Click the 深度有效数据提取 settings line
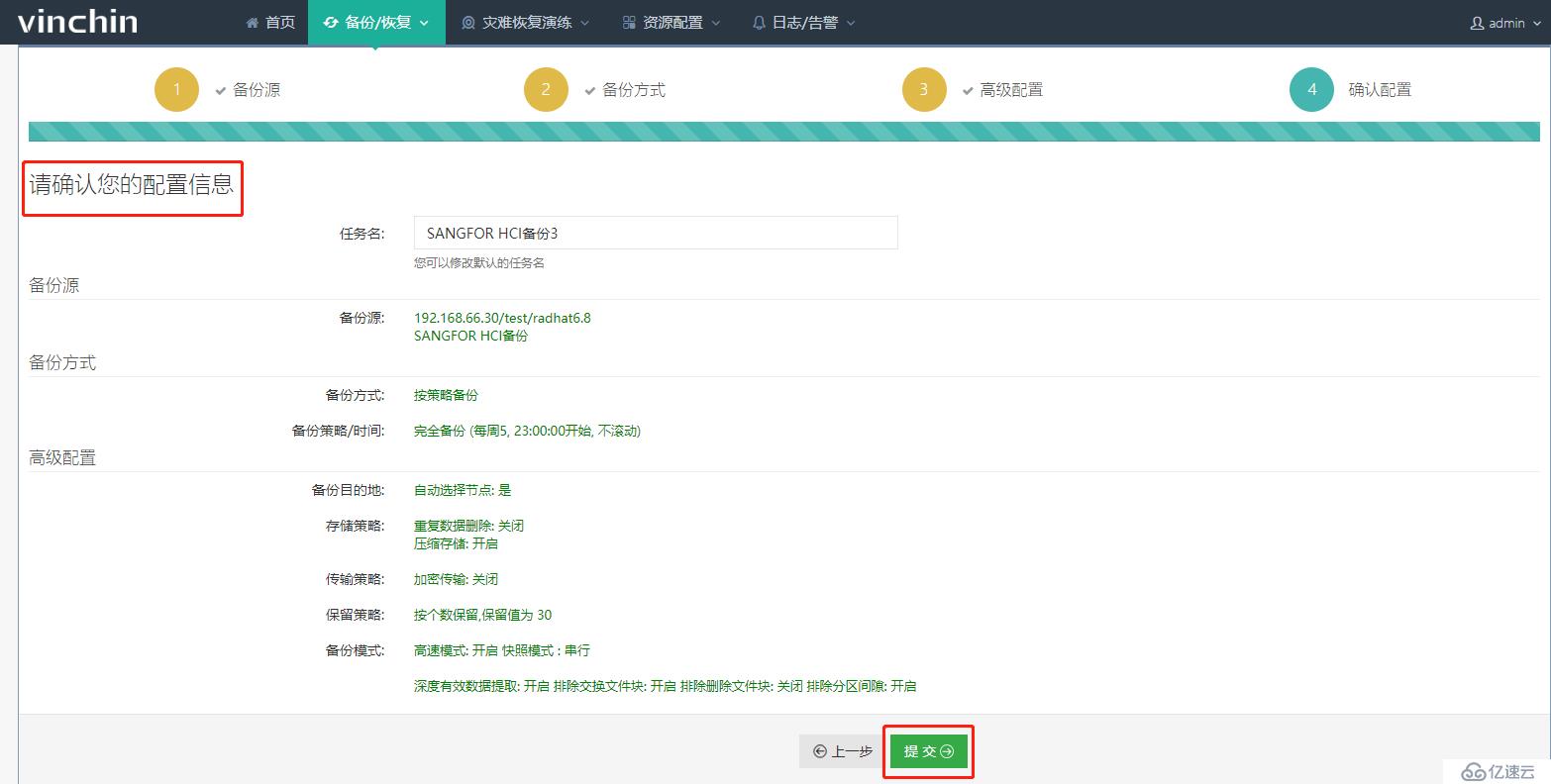This screenshot has width=1551, height=784. coord(665,686)
